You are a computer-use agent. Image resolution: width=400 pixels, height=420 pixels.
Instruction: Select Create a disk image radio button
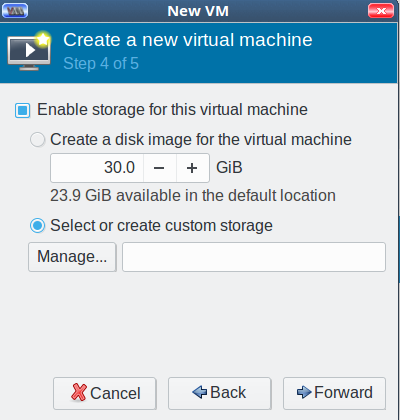37,139
